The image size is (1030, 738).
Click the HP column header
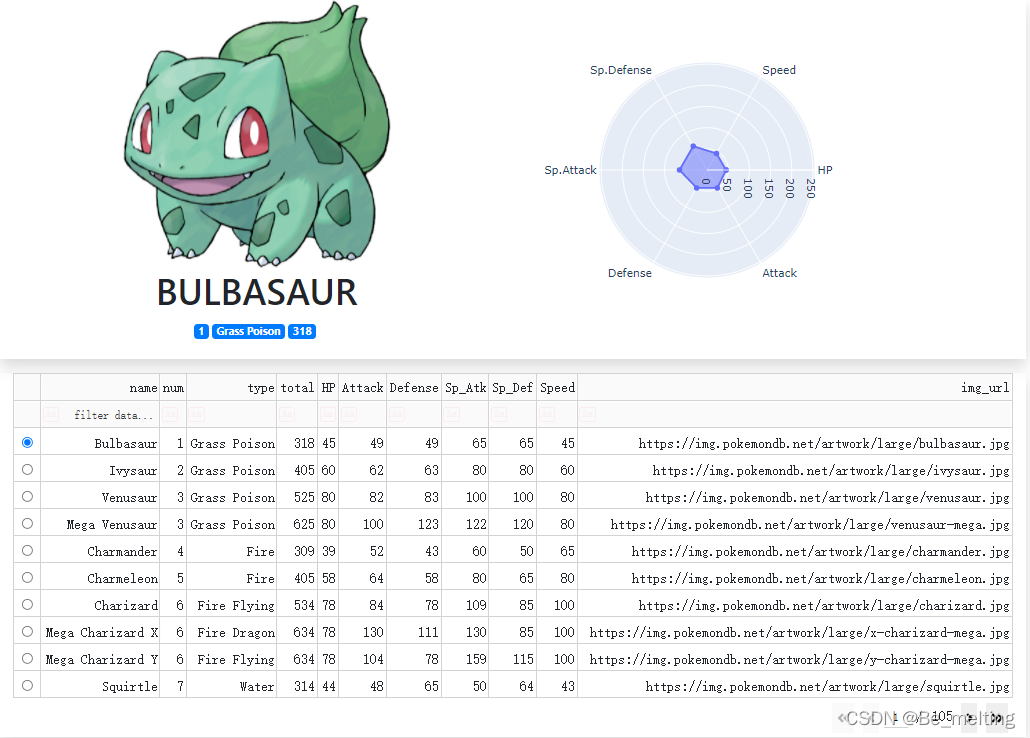(328, 388)
